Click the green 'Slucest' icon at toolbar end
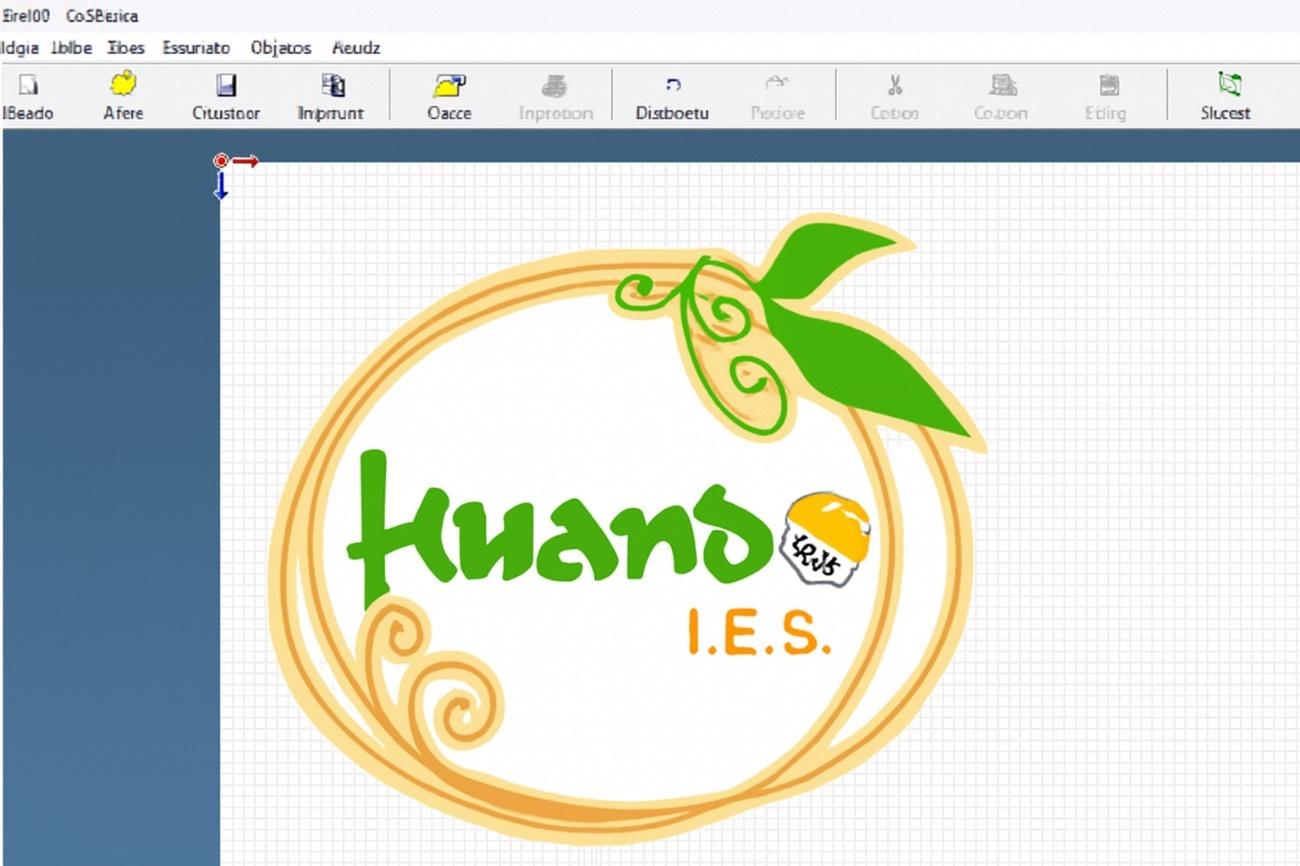The image size is (1300, 866). pyautogui.click(x=1227, y=85)
